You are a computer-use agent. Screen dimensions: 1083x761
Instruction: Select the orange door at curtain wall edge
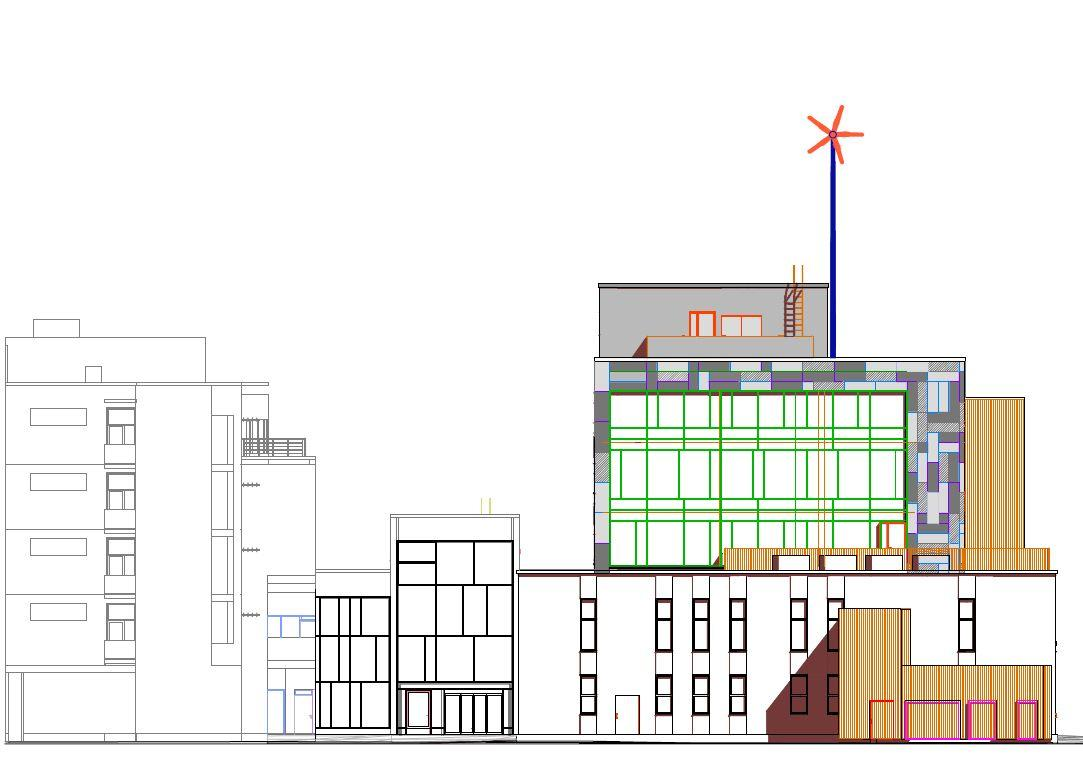[x=894, y=536]
